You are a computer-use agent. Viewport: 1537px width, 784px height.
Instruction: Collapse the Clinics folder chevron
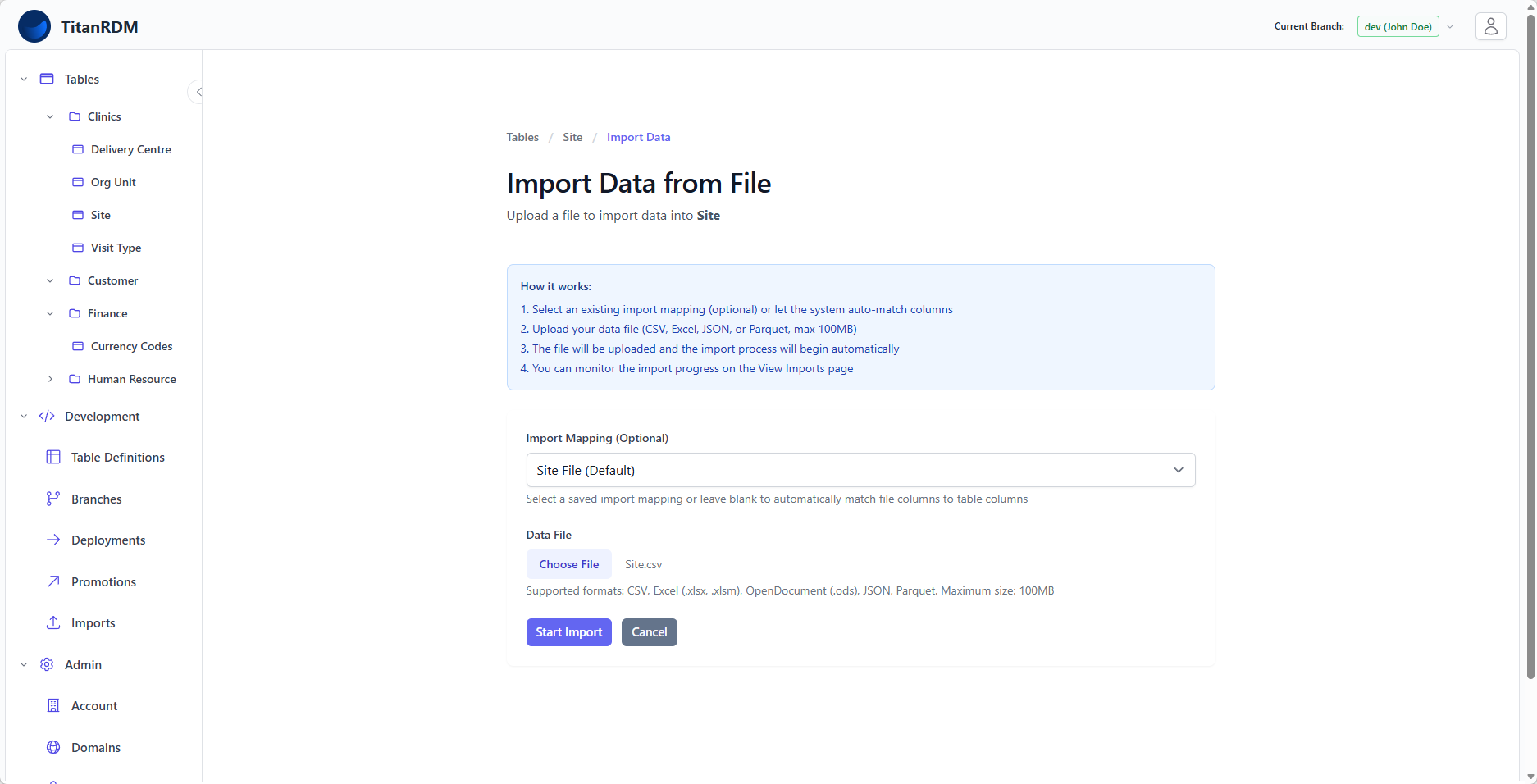[x=50, y=116]
